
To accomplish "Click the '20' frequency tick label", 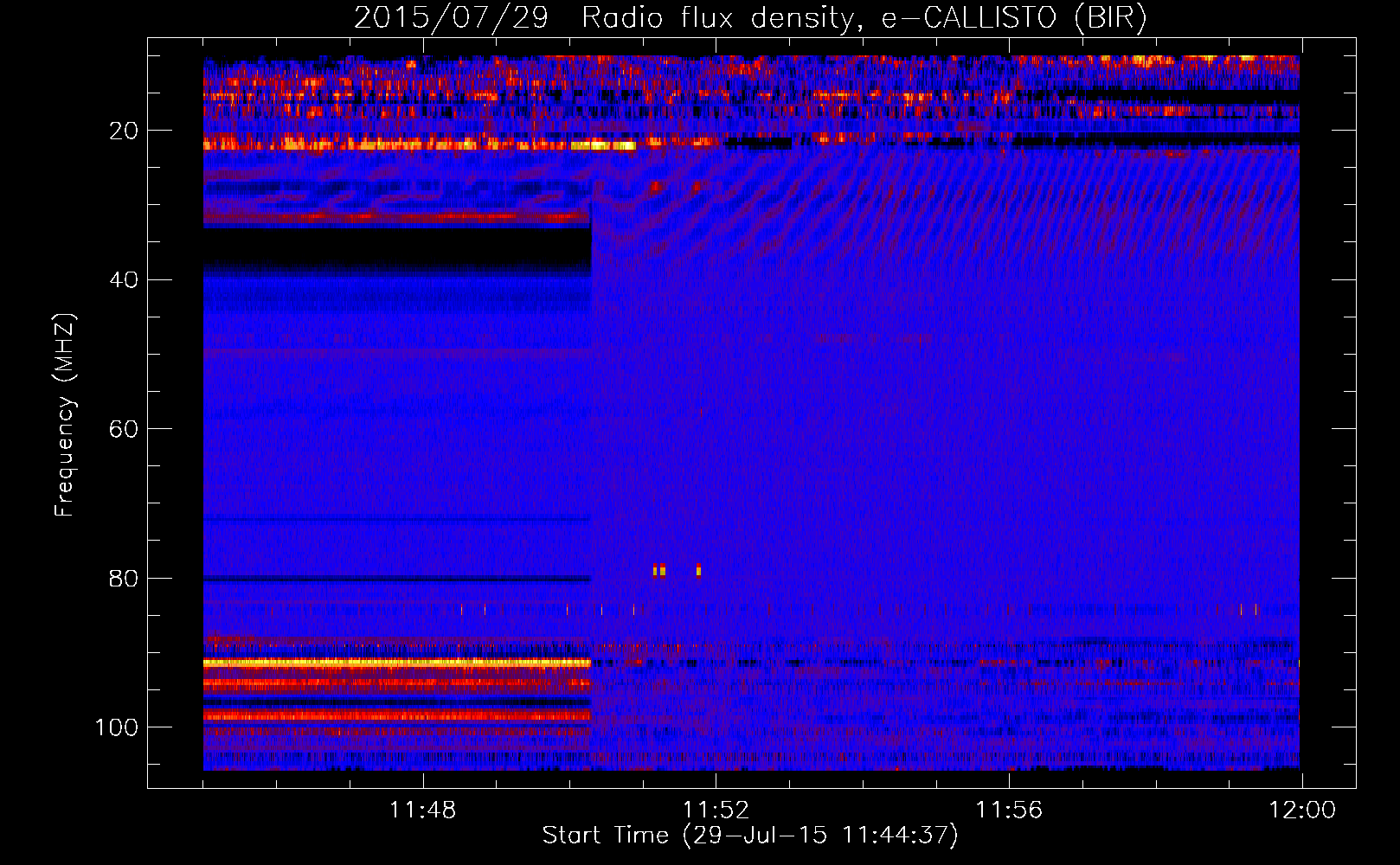I will tap(125, 131).
